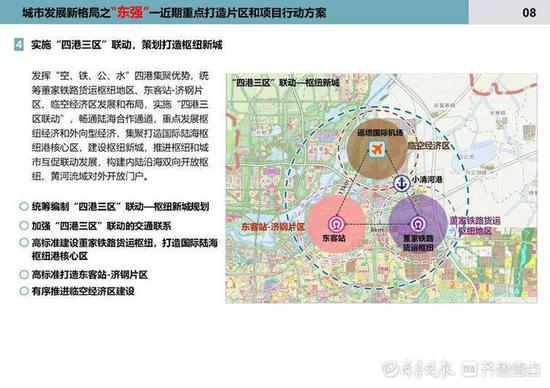This screenshot has height=388, width=550.
Task: Click the anchor icon for 小清河港
Action: (x=401, y=183)
